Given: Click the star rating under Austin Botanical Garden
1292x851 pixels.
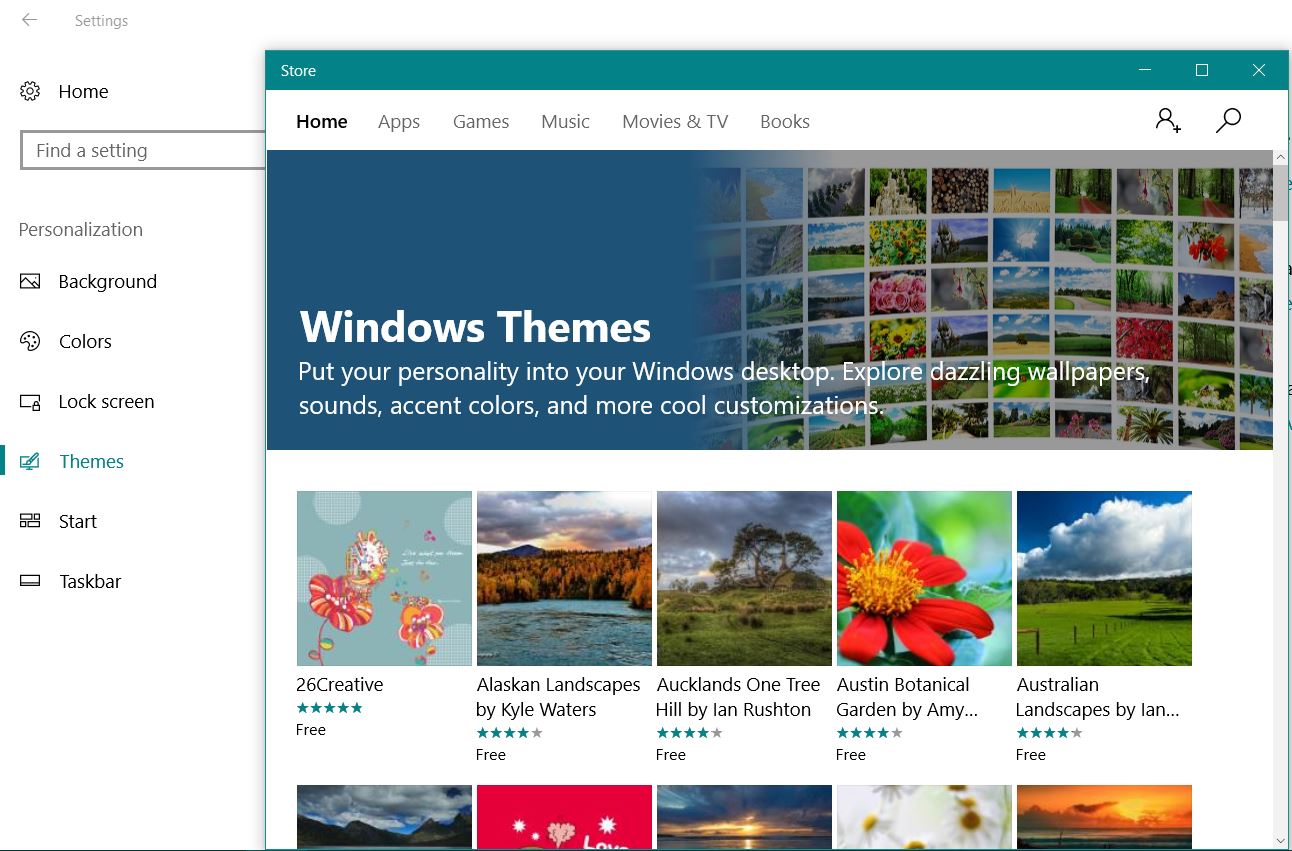Looking at the screenshot, I should [869, 733].
